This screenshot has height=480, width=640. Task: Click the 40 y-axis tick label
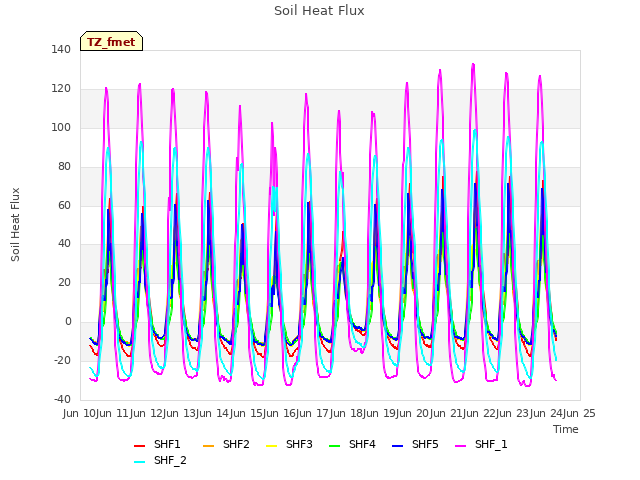click(x=64, y=244)
